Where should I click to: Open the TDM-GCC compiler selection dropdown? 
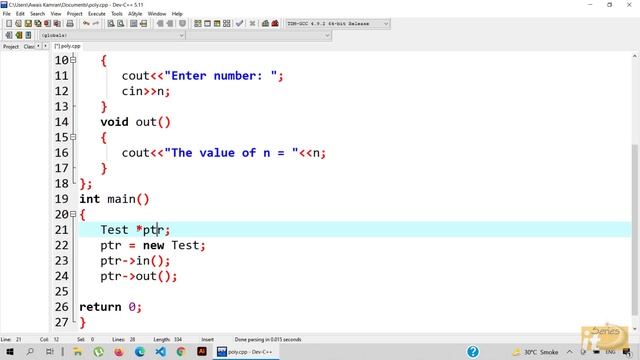pos(338,24)
